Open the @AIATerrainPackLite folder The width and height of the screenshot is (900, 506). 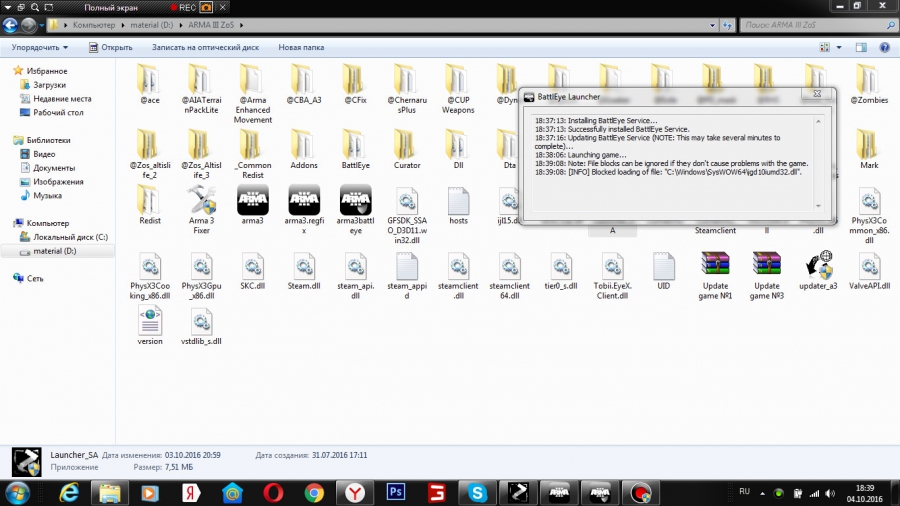coord(201,89)
